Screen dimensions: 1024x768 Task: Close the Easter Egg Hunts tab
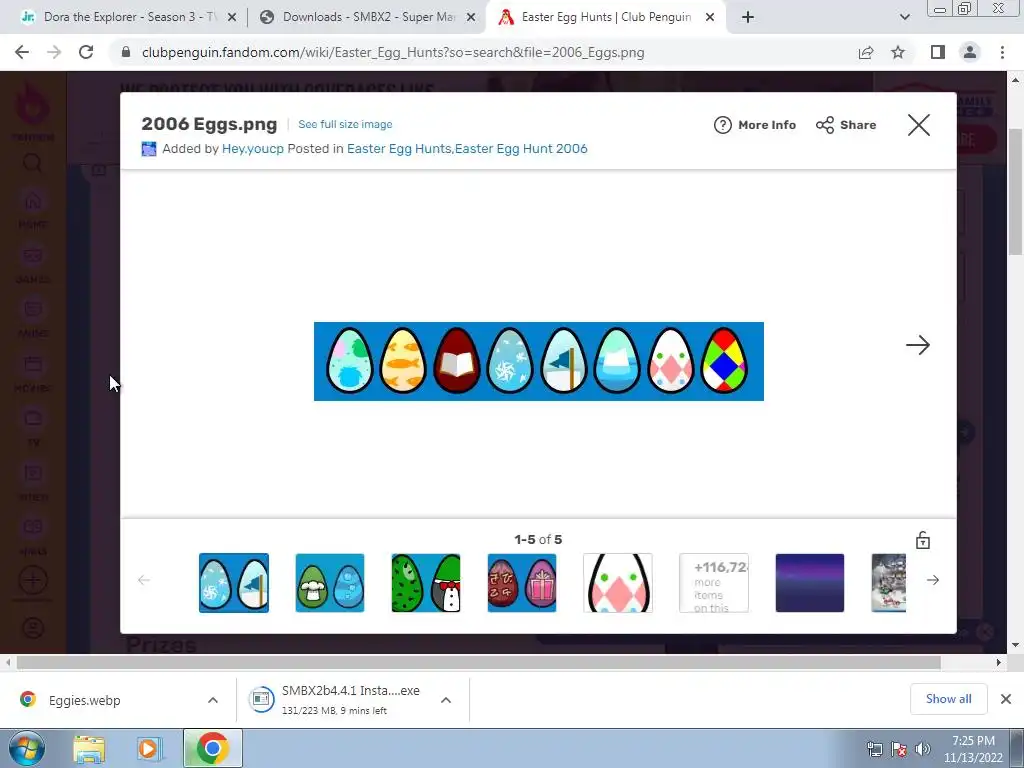coord(710,17)
